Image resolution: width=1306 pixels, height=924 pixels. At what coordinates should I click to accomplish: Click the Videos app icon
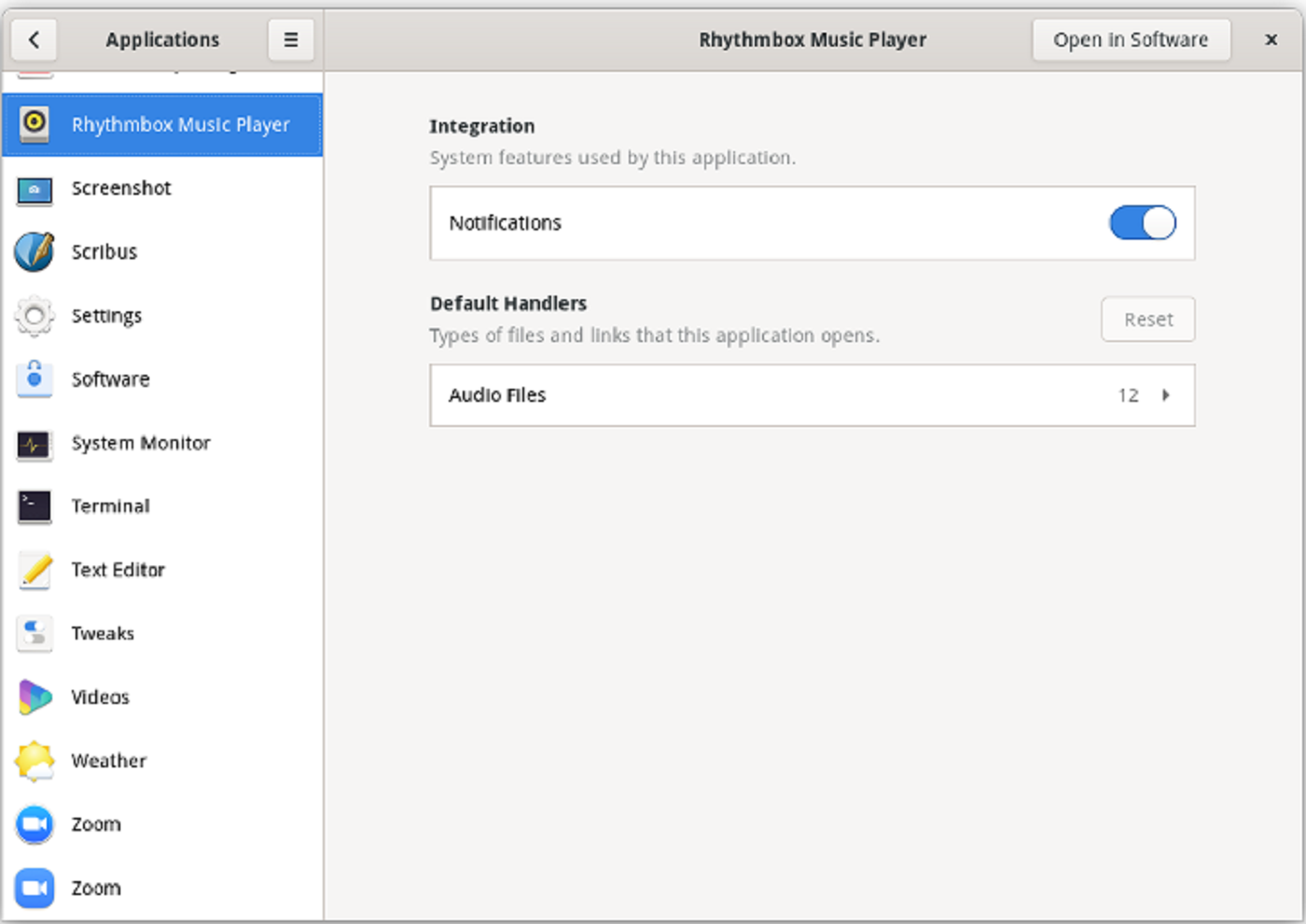coord(34,697)
